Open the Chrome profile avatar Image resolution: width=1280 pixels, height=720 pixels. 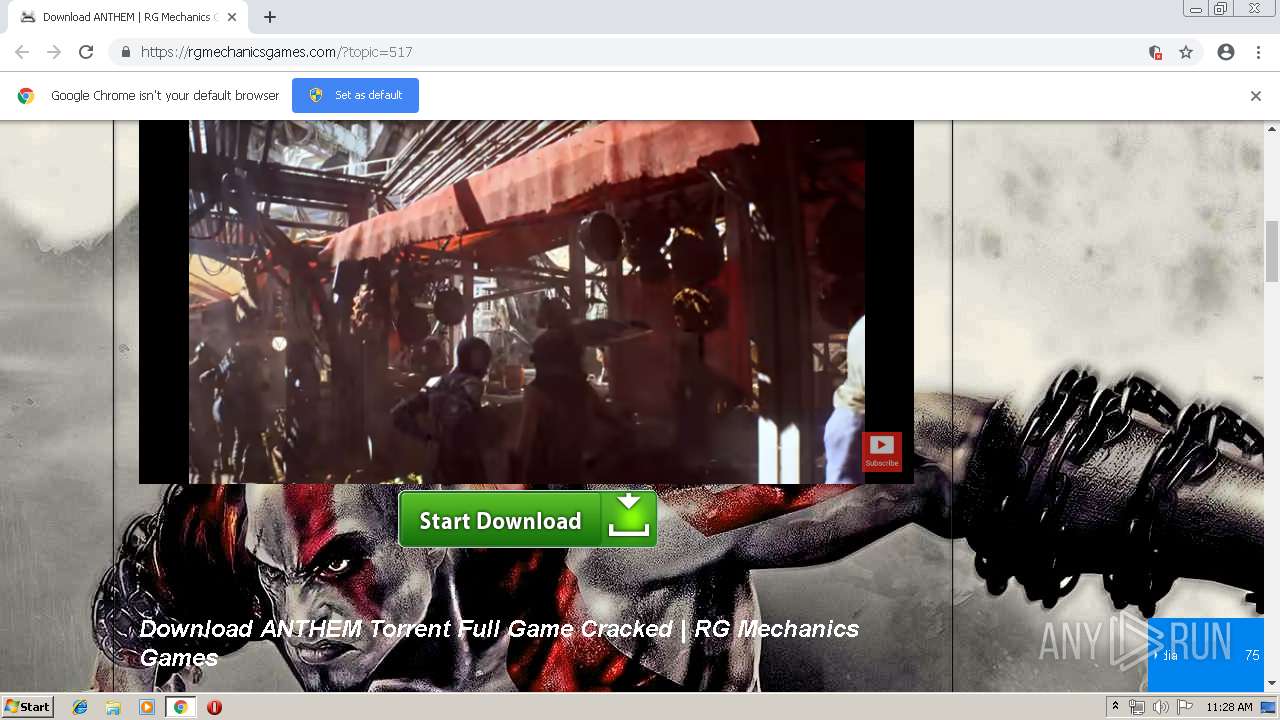pos(1226,52)
